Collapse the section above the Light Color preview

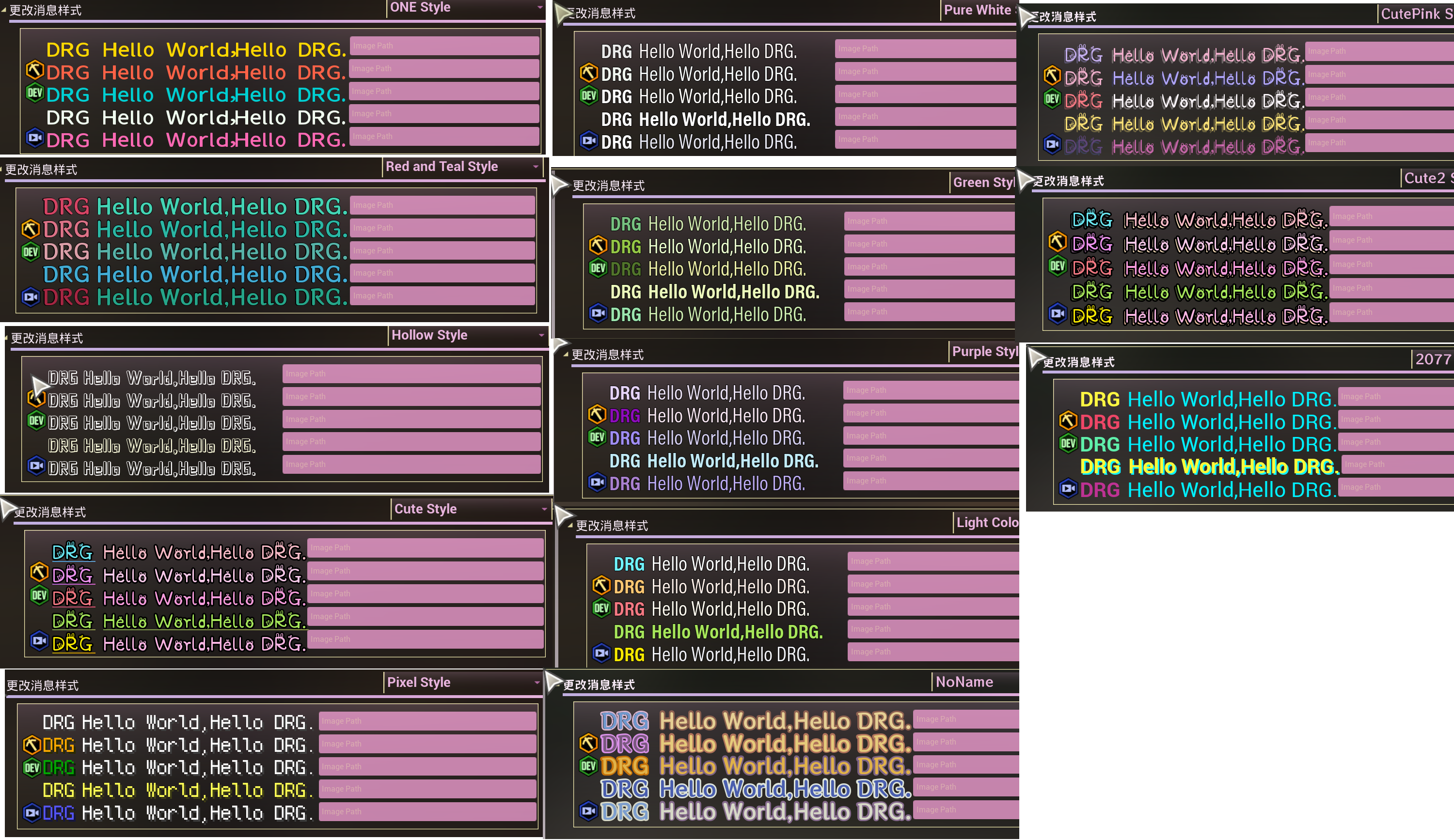coord(570,526)
